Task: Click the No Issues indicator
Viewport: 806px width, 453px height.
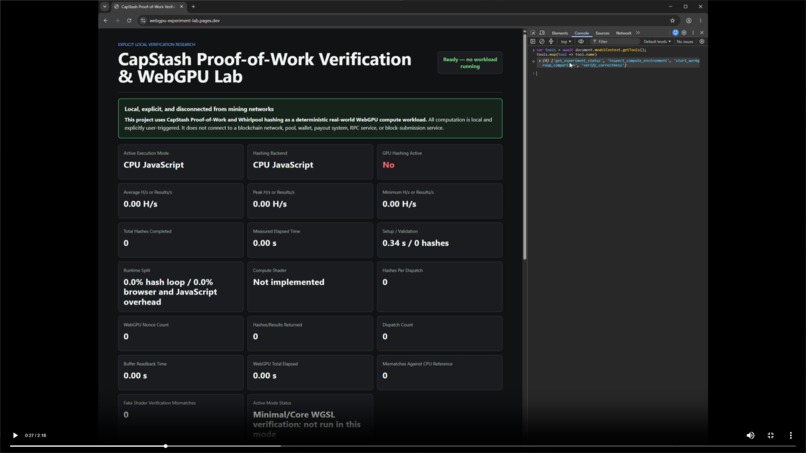Action: pyautogui.click(x=685, y=42)
